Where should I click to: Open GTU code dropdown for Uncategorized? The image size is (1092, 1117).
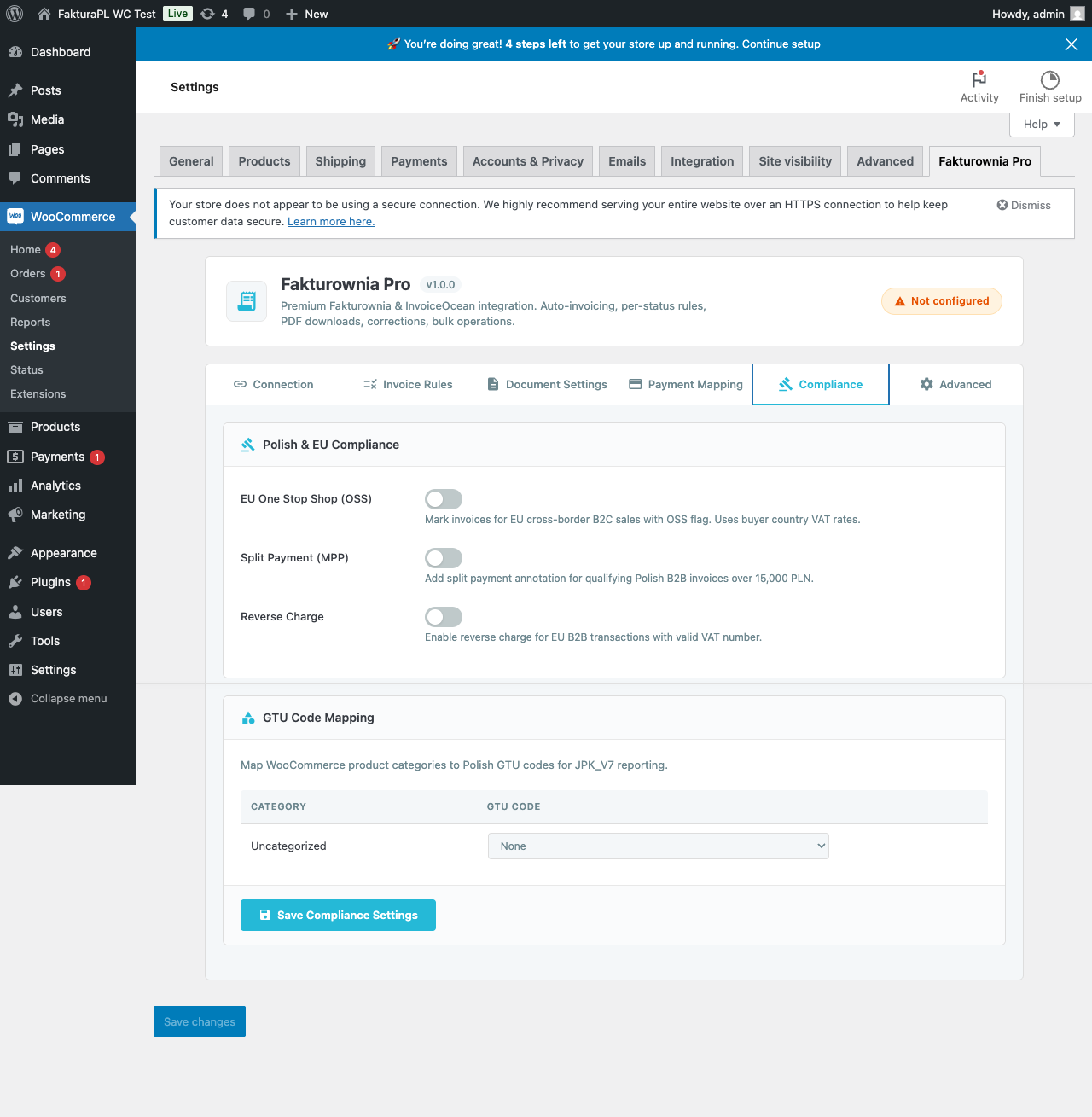658,846
